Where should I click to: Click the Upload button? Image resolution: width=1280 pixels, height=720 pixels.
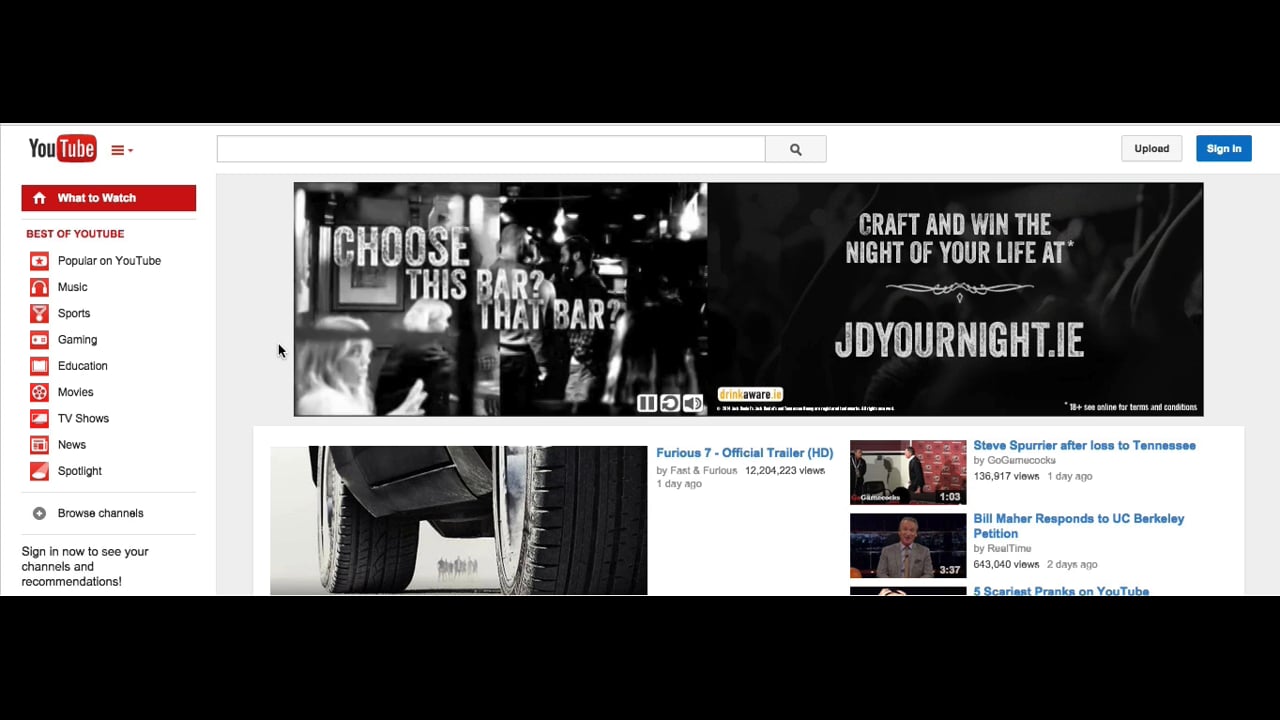point(1151,148)
